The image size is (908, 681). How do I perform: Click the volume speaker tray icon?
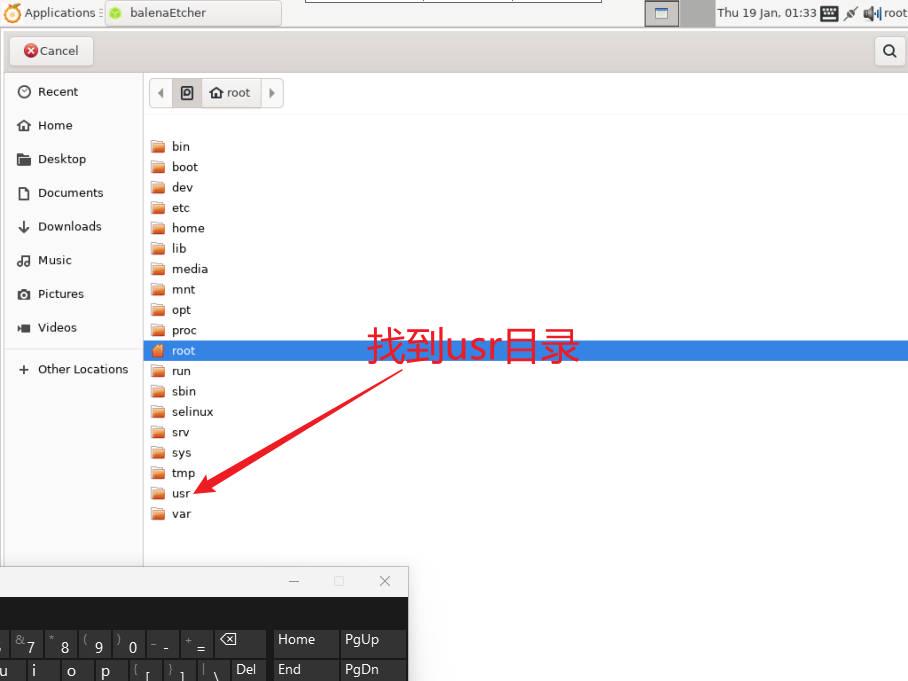[872, 13]
